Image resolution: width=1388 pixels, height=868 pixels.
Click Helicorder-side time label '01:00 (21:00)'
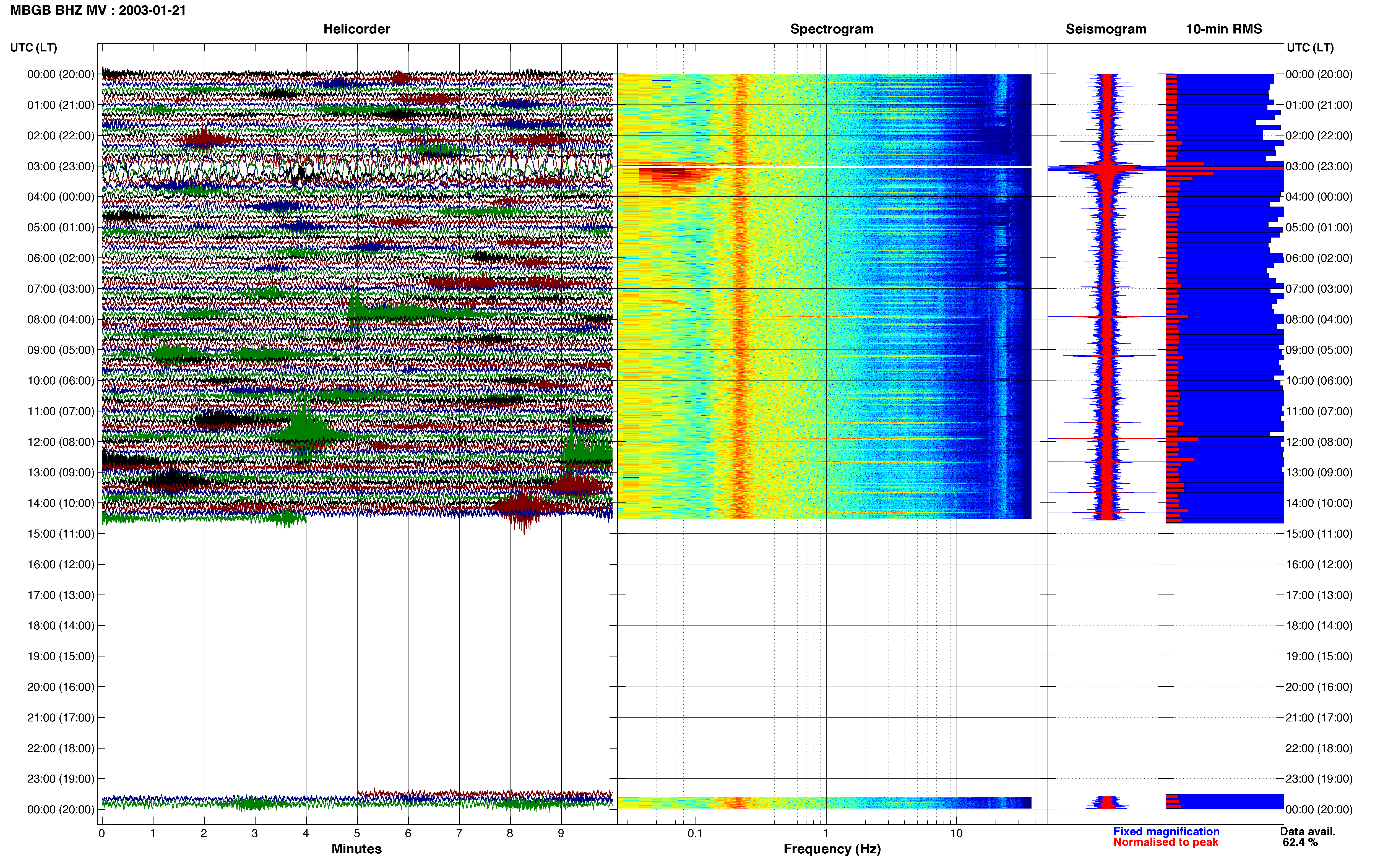pos(61,105)
